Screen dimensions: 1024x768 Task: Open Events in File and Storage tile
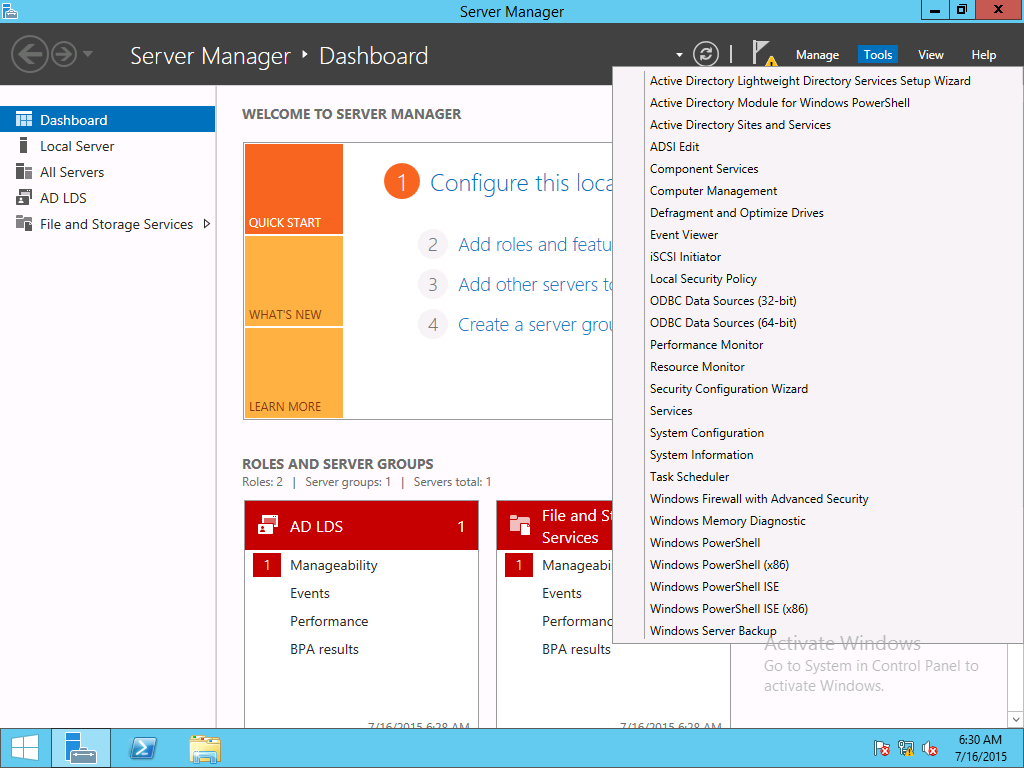pos(562,593)
